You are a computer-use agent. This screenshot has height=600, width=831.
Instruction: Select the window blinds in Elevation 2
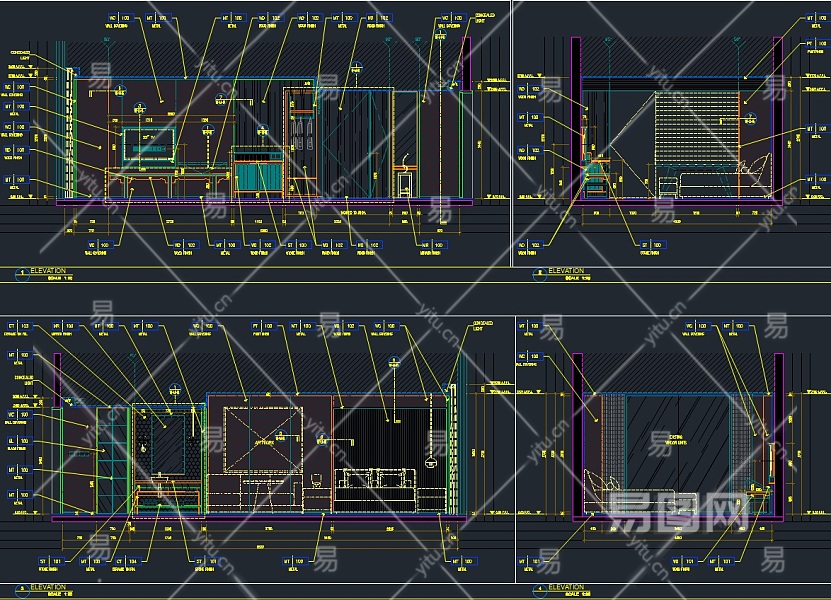click(x=697, y=128)
